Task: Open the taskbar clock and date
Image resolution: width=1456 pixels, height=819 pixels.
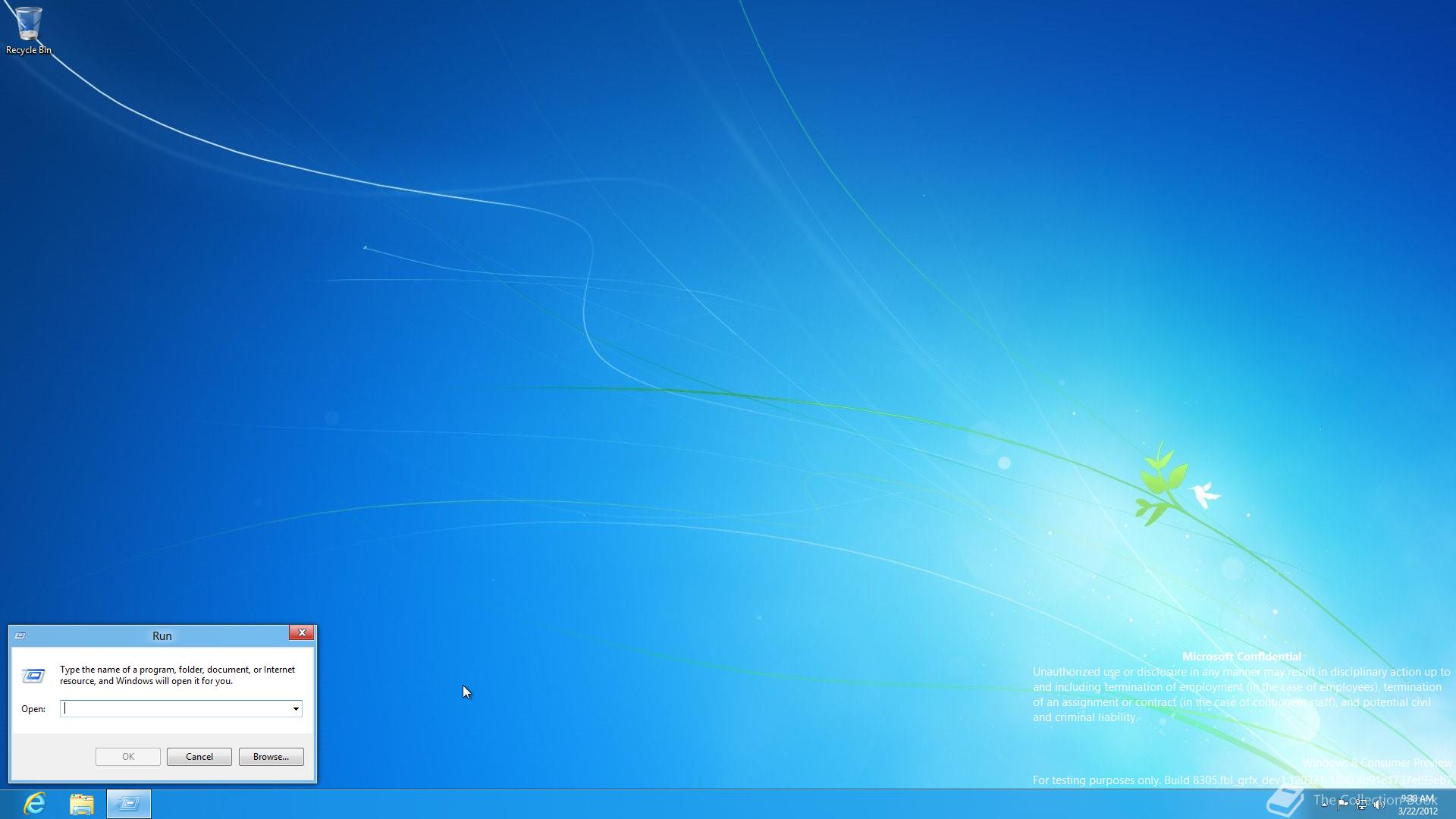Action: [1417, 805]
